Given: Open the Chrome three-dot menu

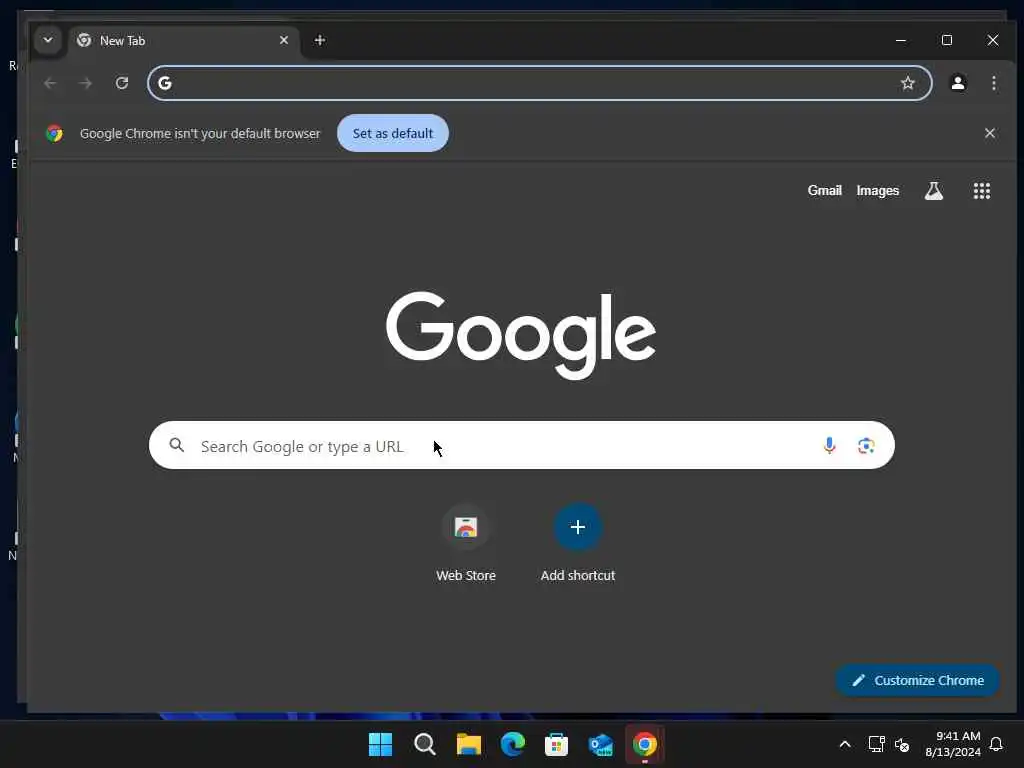Looking at the screenshot, I should 993,83.
